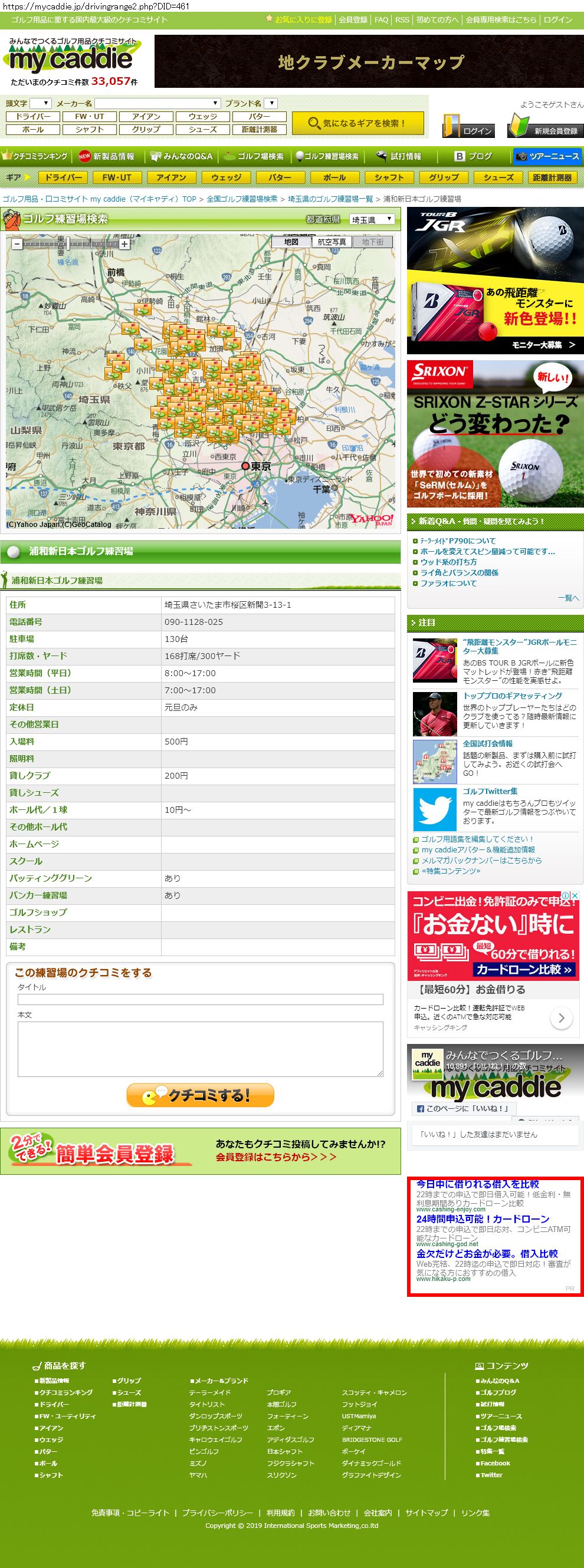Open the B blog menu item
The width and height of the screenshot is (584, 1568).
point(474,156)
